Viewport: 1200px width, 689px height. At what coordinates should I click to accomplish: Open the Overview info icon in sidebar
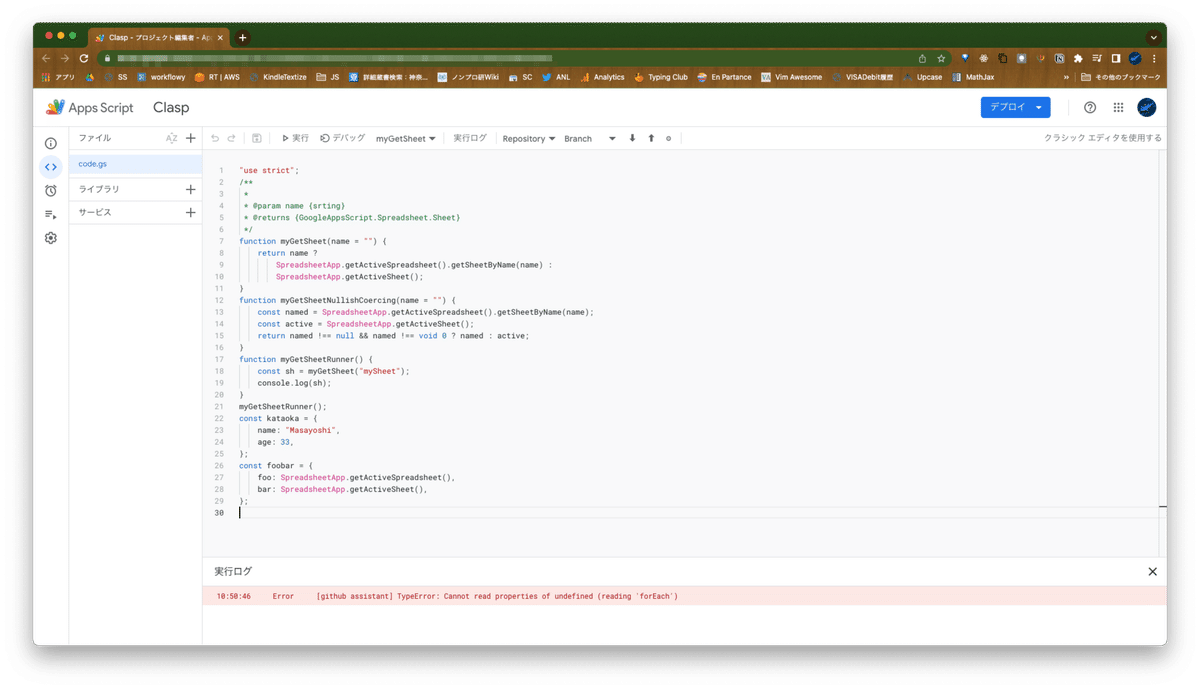51,143
